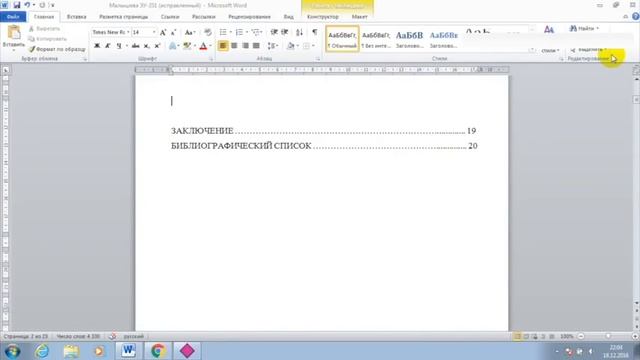The height and width of the screenshot is (360, 640).
Task: Increase paragraph indent
Action: (285, 32)
